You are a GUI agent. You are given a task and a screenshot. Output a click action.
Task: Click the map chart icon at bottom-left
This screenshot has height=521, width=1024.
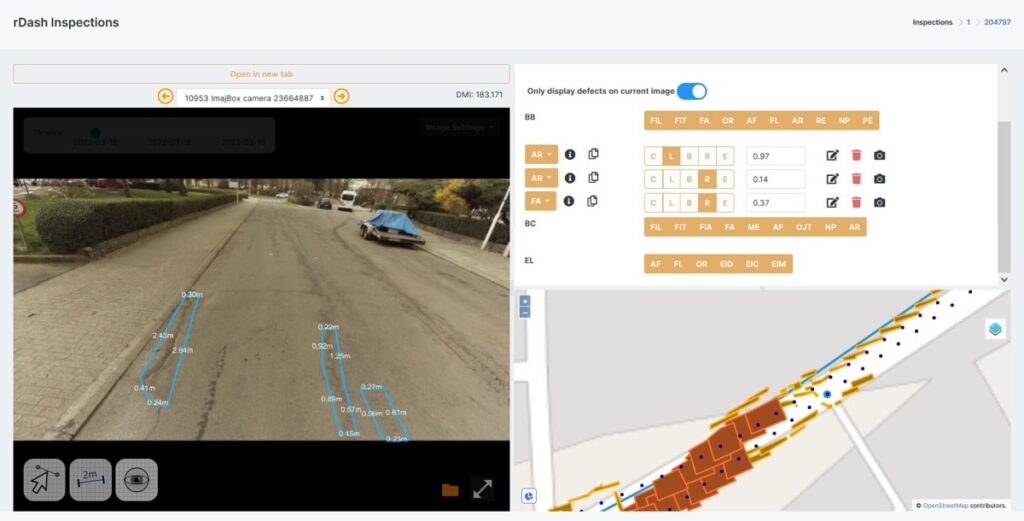[528, 496]
